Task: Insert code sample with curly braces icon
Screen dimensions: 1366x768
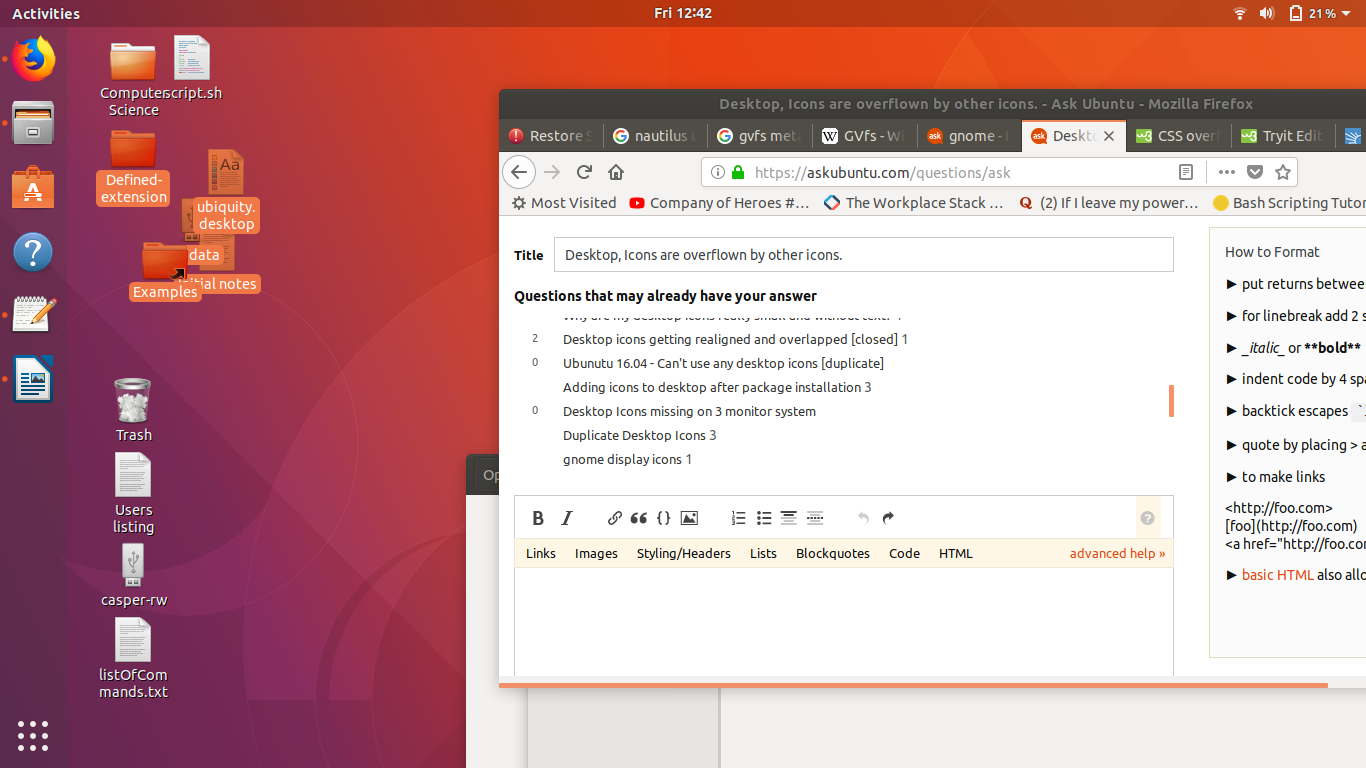Action: [663, 518]
